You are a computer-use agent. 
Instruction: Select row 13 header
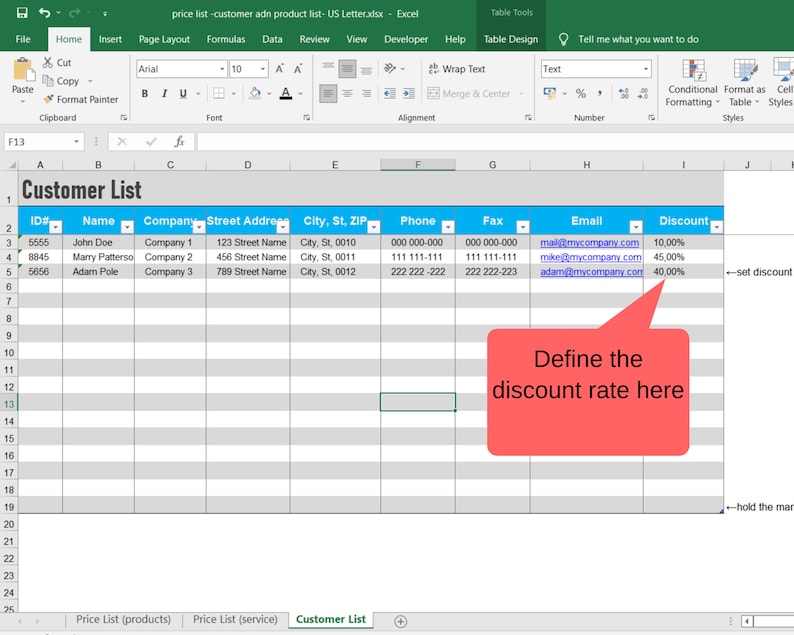9,404
